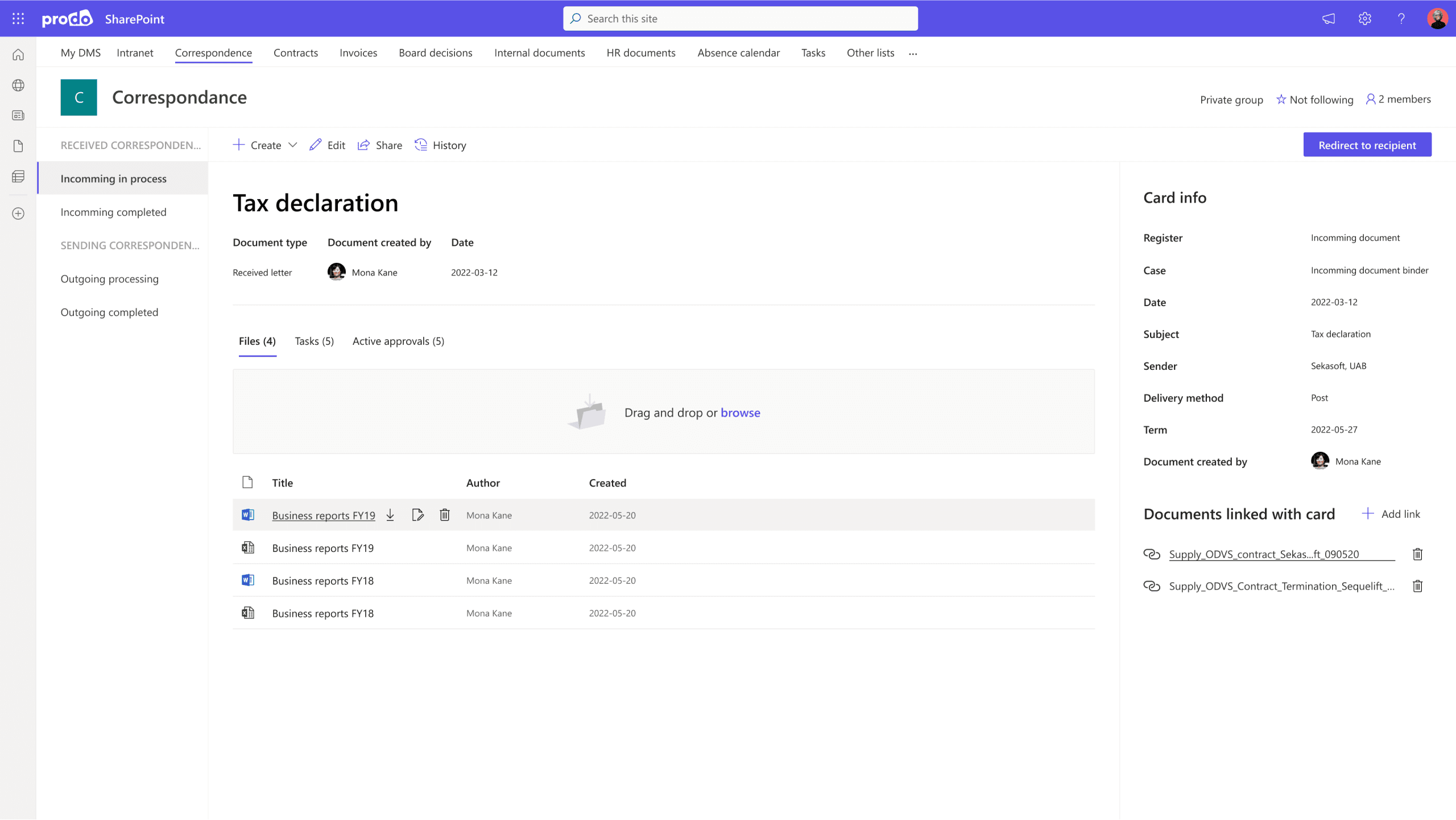This screenshot has height=820, width=1456.
Task: Click the Search this site field
Action: pyautogui.click(x=739, y=19)
